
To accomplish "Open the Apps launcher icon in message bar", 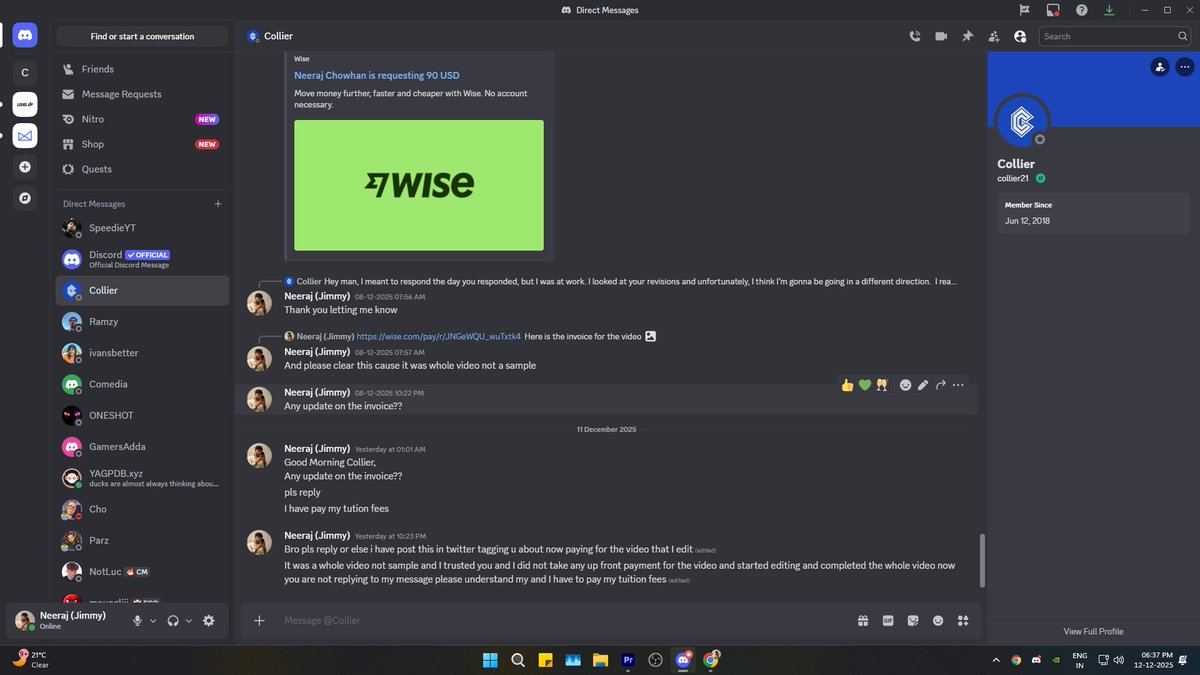I will [x=963, y=621].
